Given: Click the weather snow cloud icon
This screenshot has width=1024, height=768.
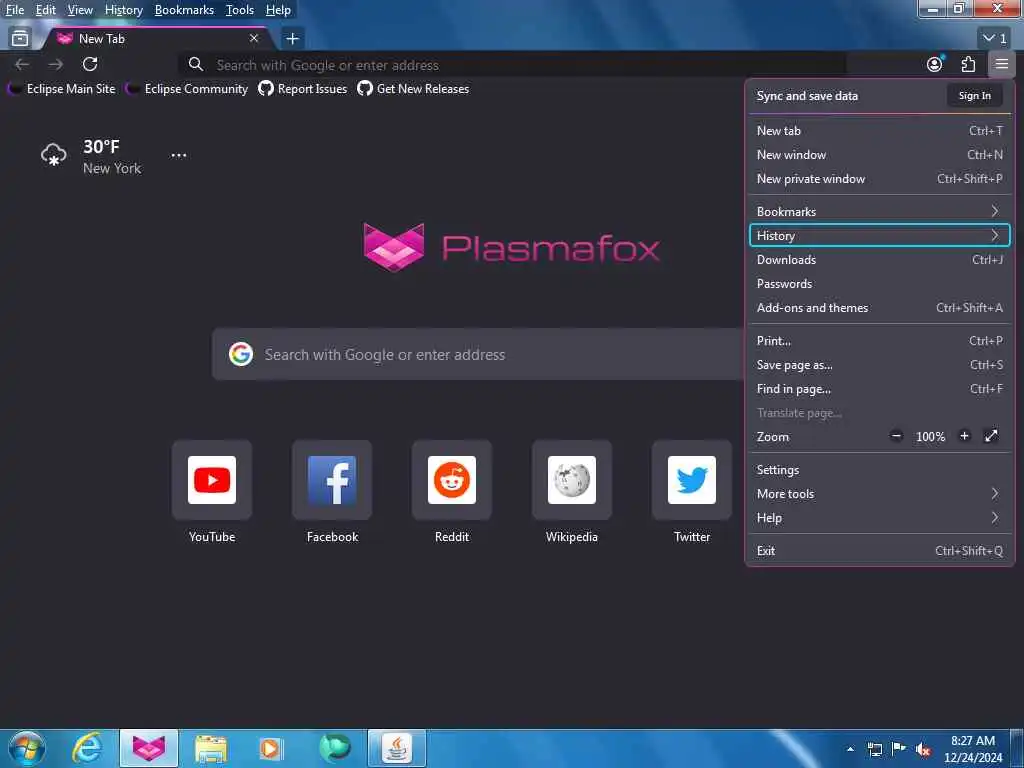Looking at the screenshot, I should click(54, 155).
